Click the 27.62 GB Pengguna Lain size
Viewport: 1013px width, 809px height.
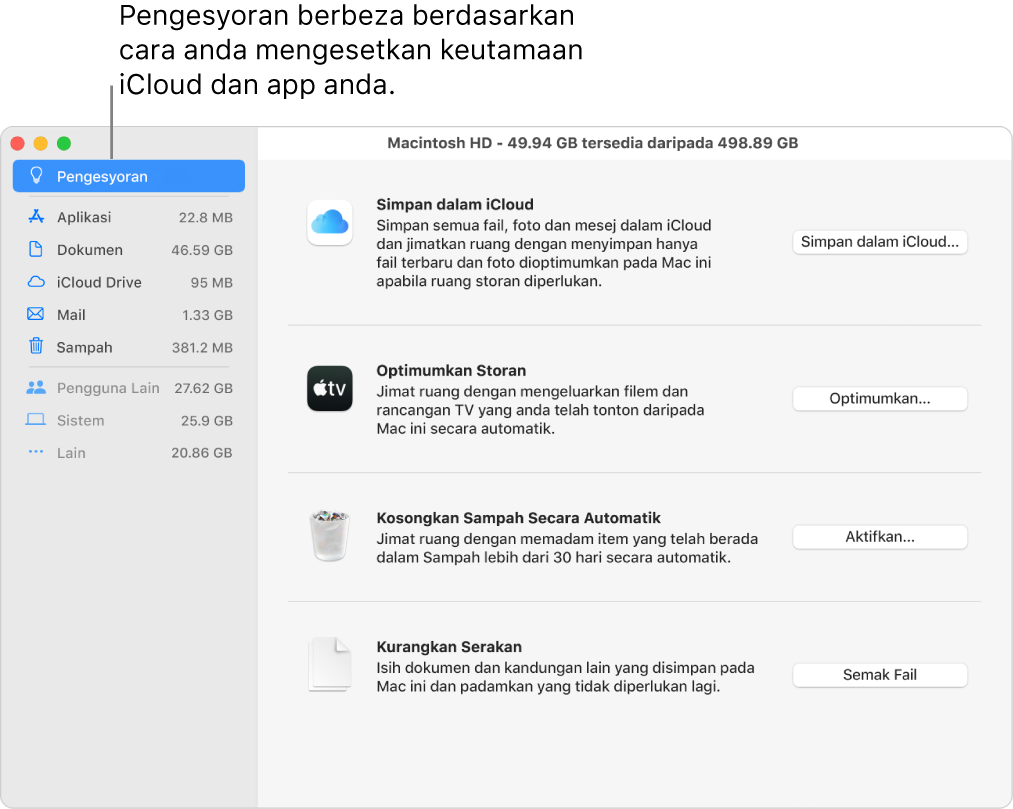tap(204, 388)
